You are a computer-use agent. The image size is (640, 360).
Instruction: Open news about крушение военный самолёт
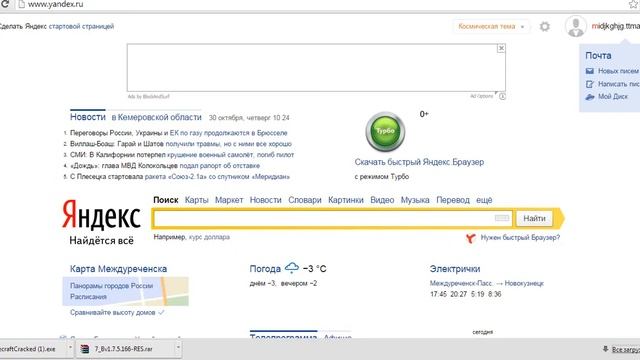click(182, 155)
